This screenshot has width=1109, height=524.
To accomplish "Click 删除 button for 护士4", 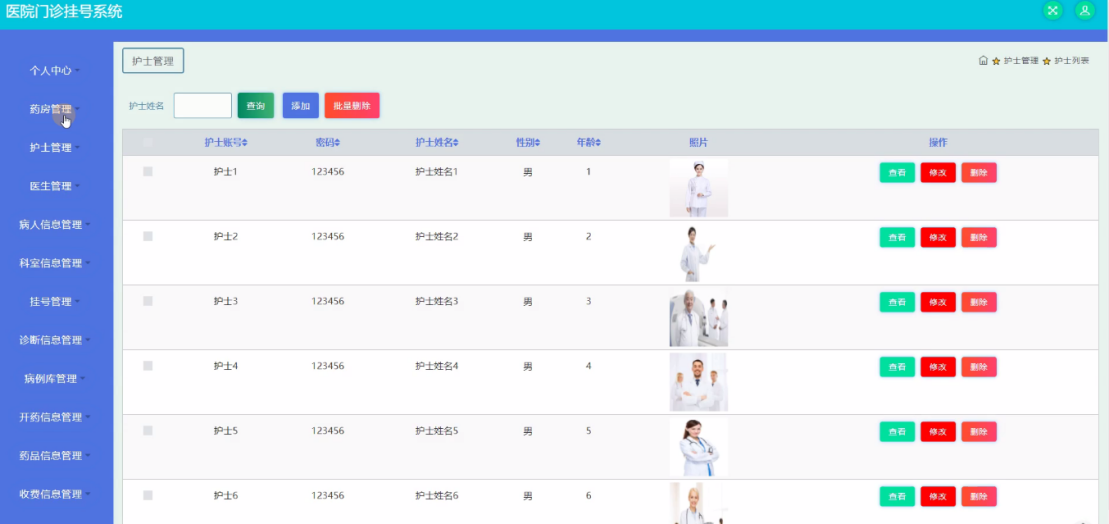I will [x=979, y=367].
